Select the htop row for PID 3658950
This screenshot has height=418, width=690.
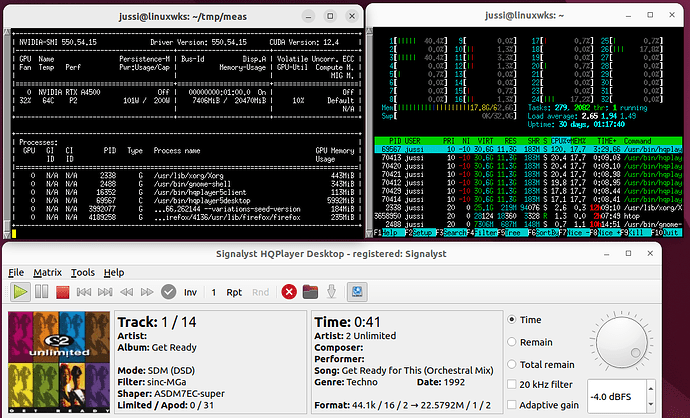(x=529, y=216)
